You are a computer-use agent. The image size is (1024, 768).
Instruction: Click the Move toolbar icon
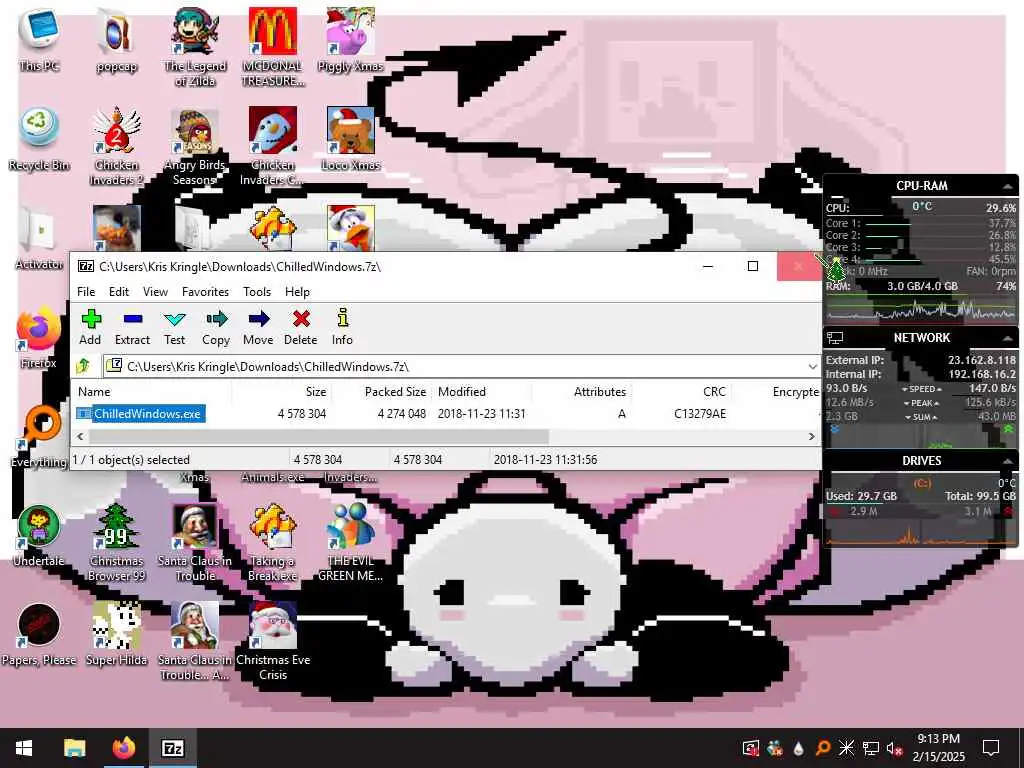tap(258, 327)
